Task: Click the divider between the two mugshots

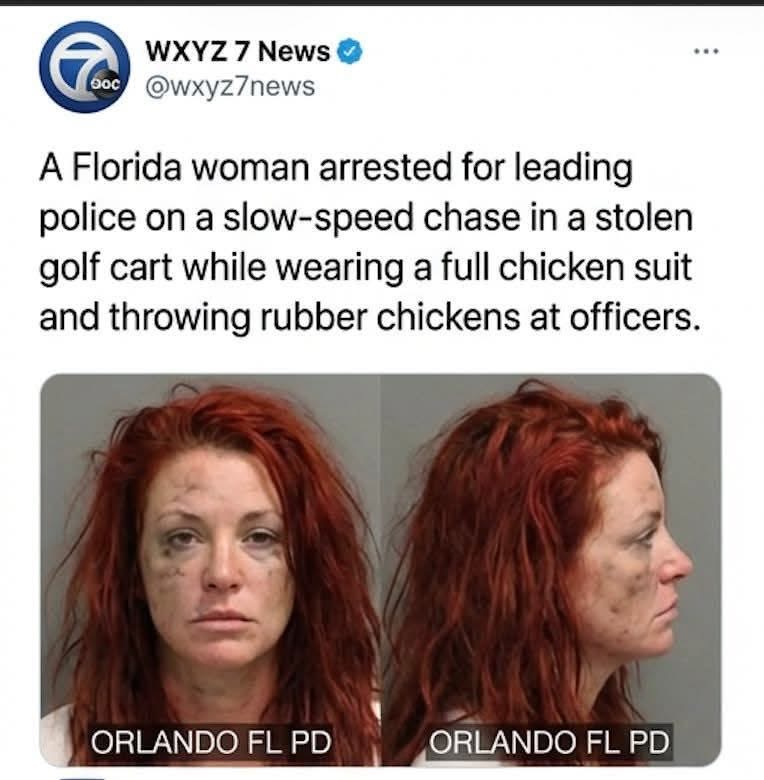Action: 381,570
